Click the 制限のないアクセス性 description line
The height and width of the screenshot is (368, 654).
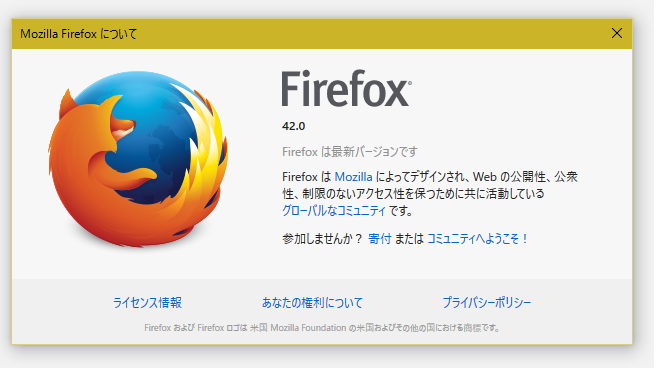(x=413, y=194)
